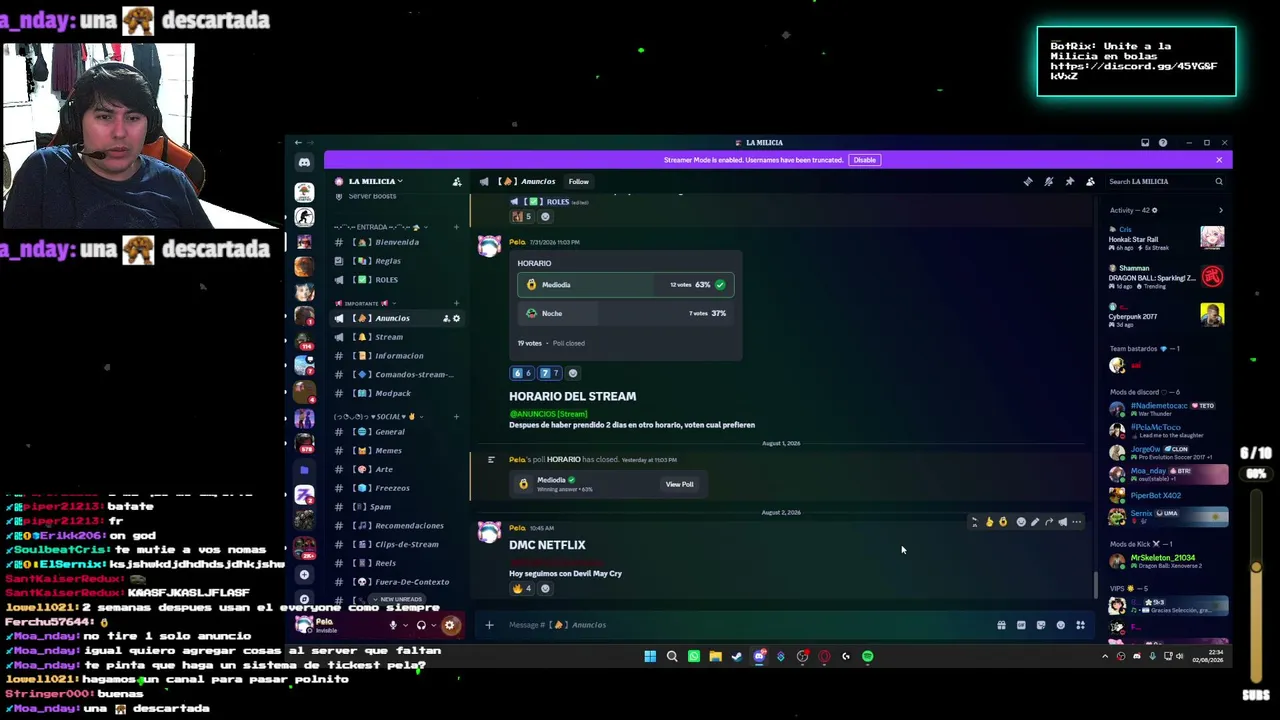Screen dimensions: 1280x720
Task: Focus the Search LA MILICIA field
Action: pyautogui.click(x=1165, y=181)
